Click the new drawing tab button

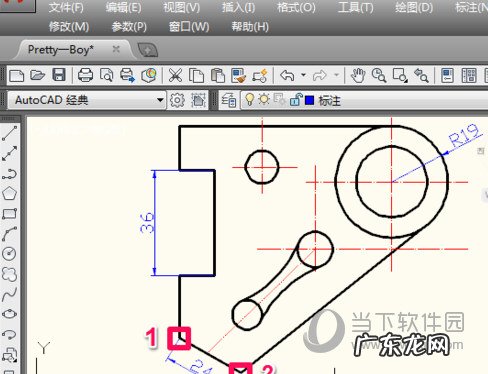[148, 50]
